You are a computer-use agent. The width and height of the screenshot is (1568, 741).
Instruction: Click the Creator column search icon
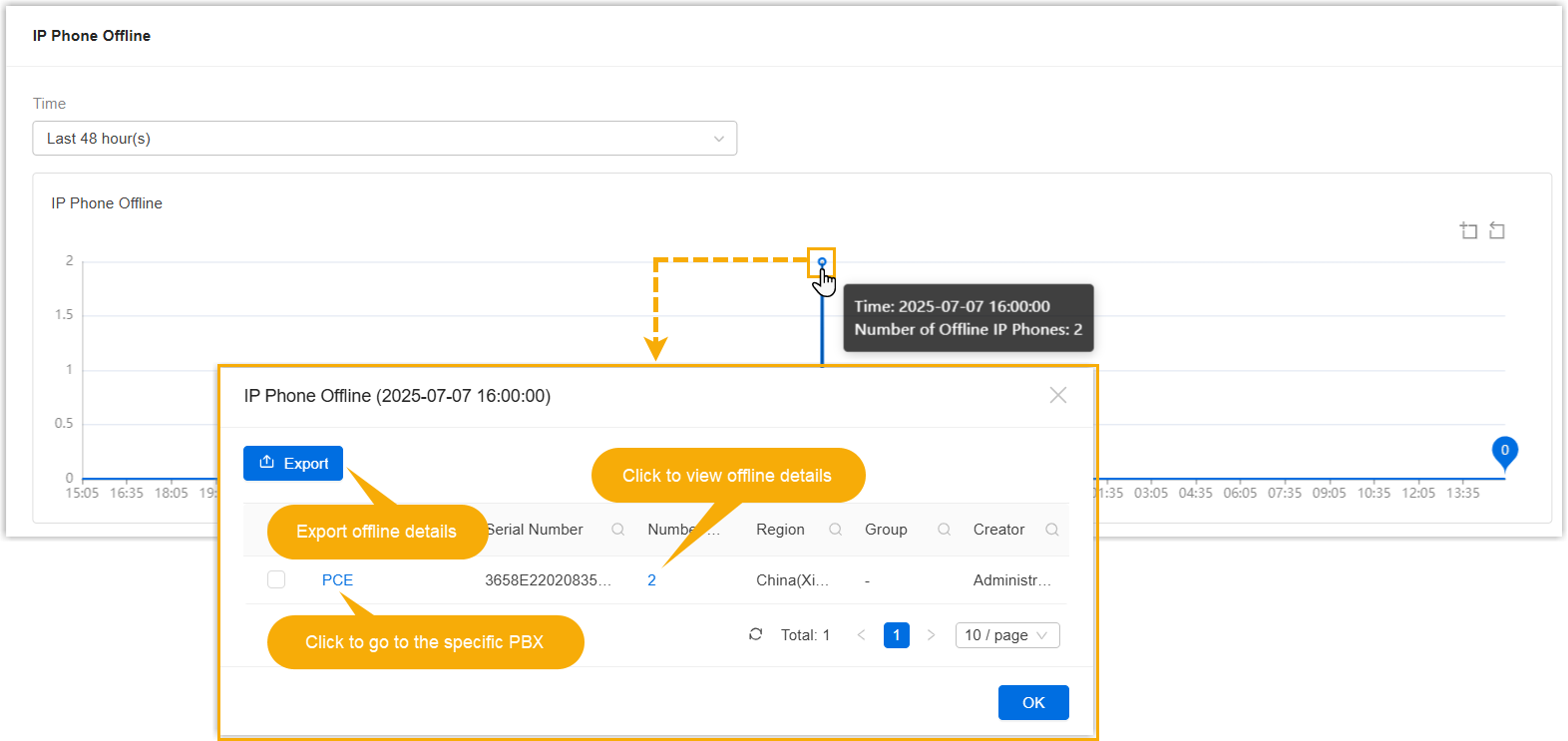pos(1051,530)
